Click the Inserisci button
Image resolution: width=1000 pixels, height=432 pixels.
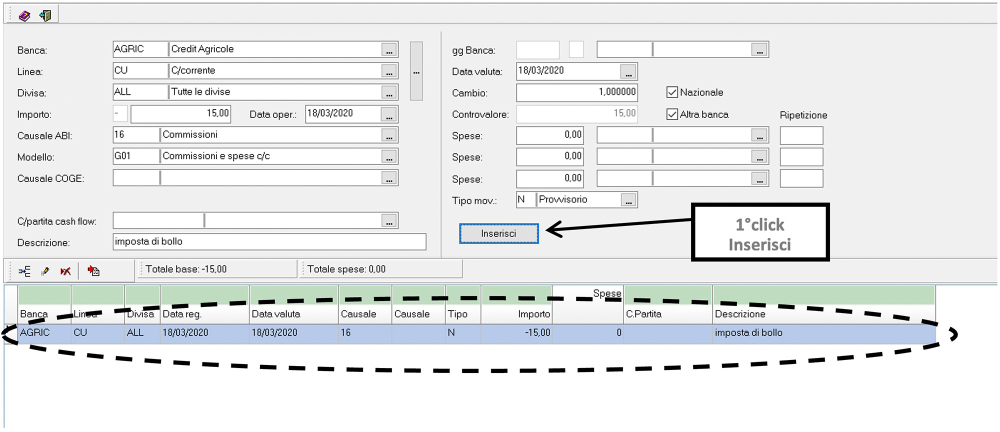pyautogui.click(x=498, y=232)
